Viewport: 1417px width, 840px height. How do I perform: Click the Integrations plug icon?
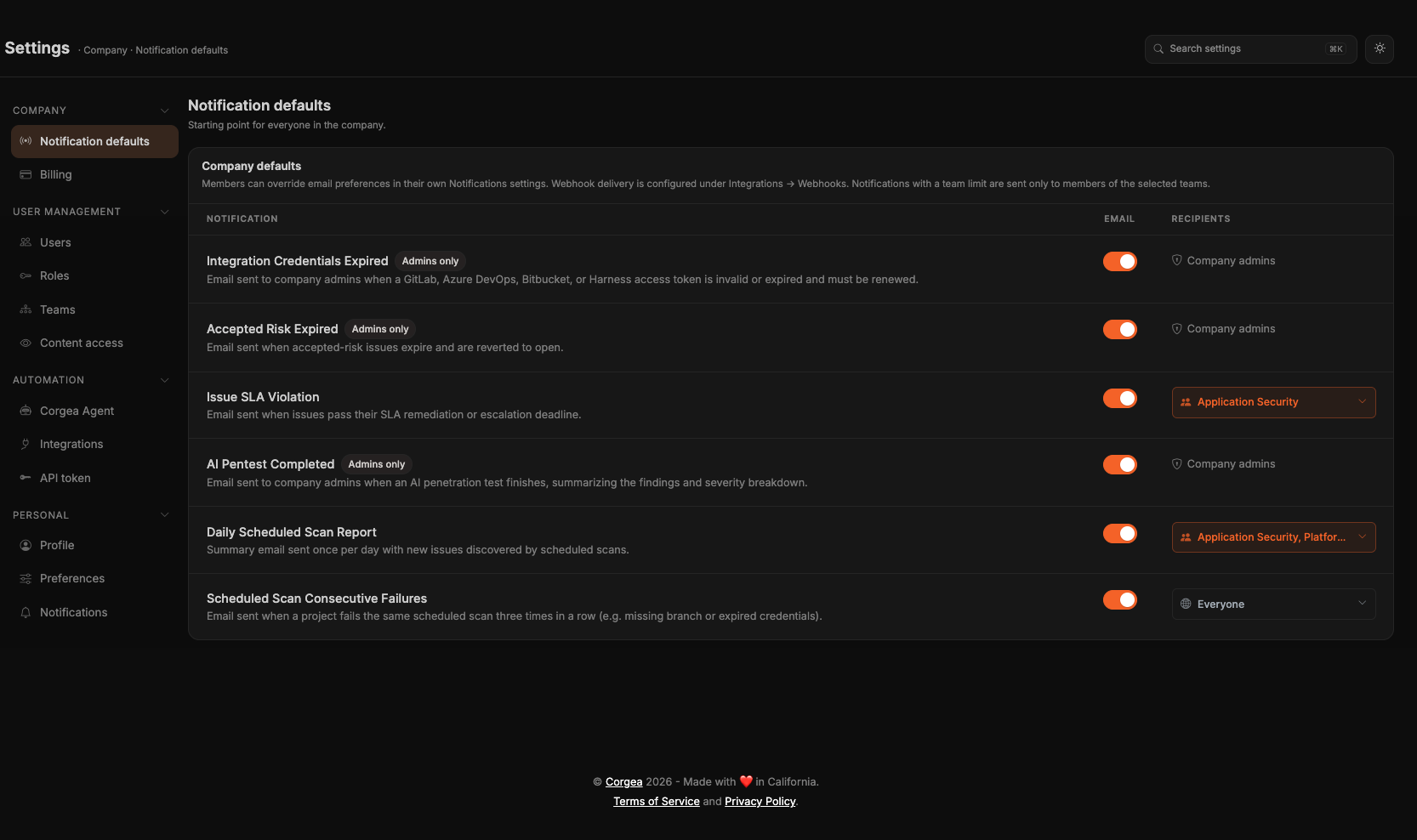point(26,444)
